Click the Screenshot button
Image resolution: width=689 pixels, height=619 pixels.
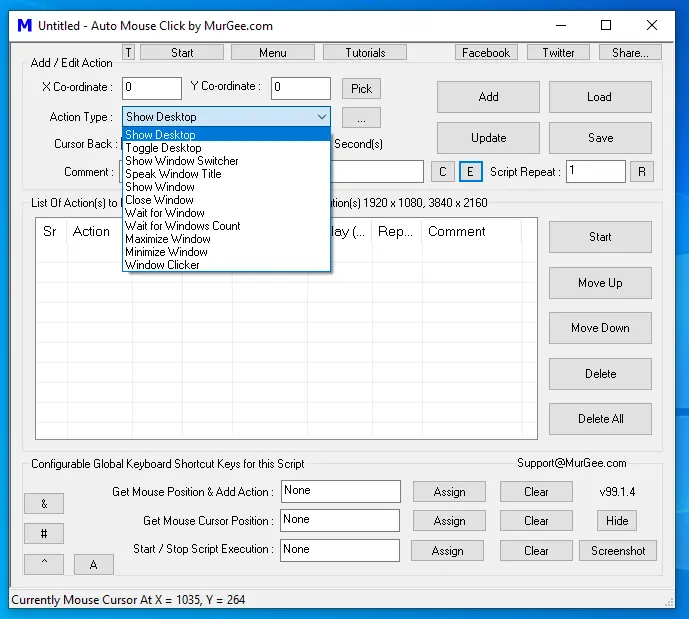(x=618, y=550)
